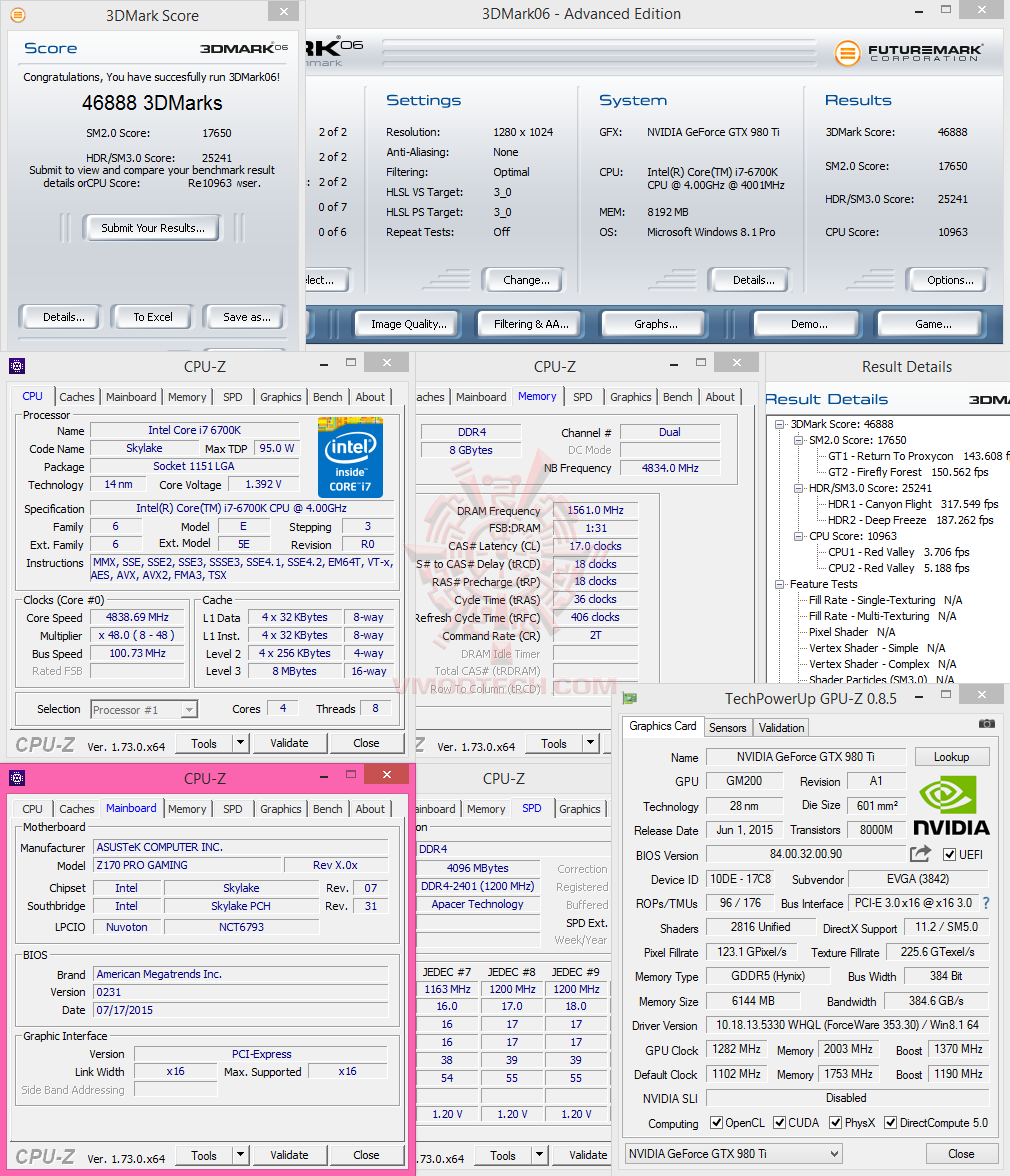Select the SPD tab in Memory CPU-Z window
Image resolution: width=1010 pixels, height=1176 pixels.
583,397
